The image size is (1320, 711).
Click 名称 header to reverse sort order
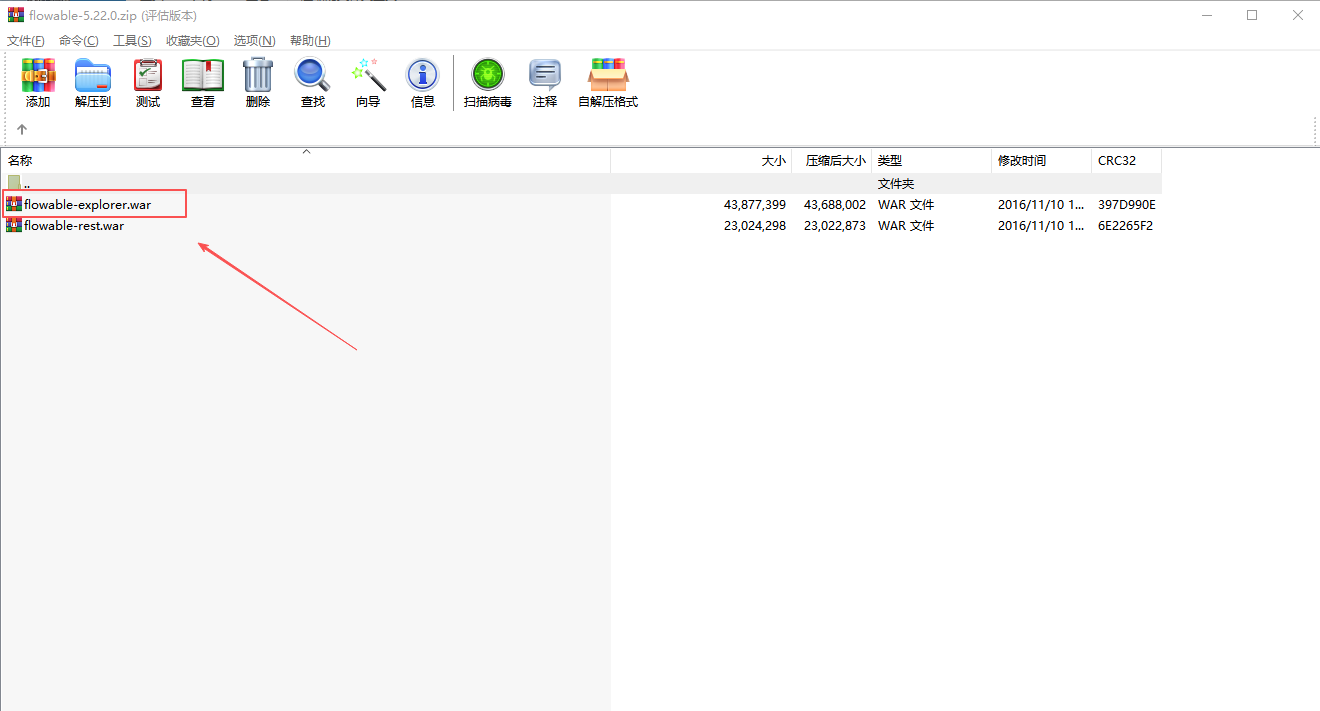coord(22,160)
